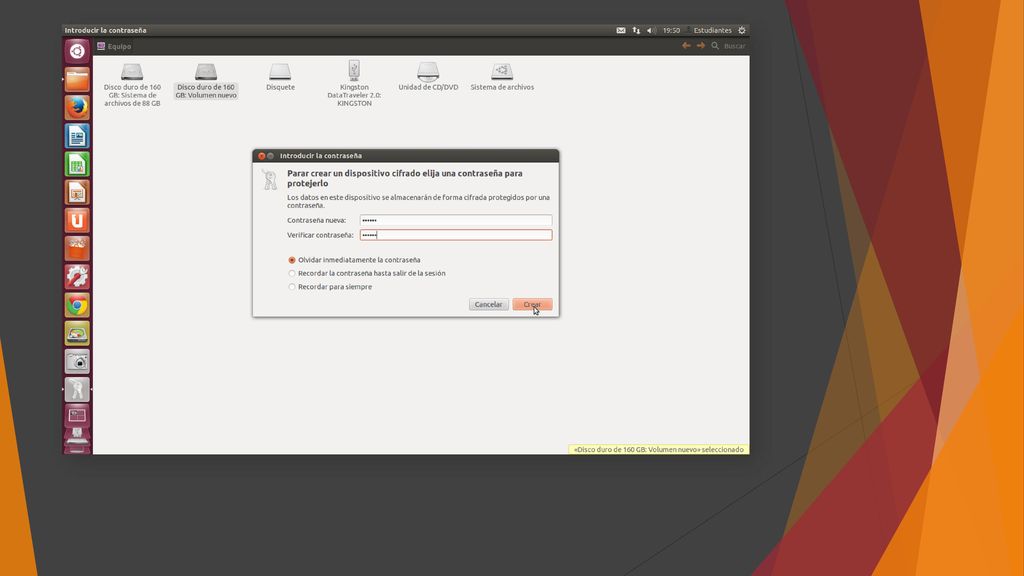
Task: Click the Cancelar button
Action: click(488, 304)
